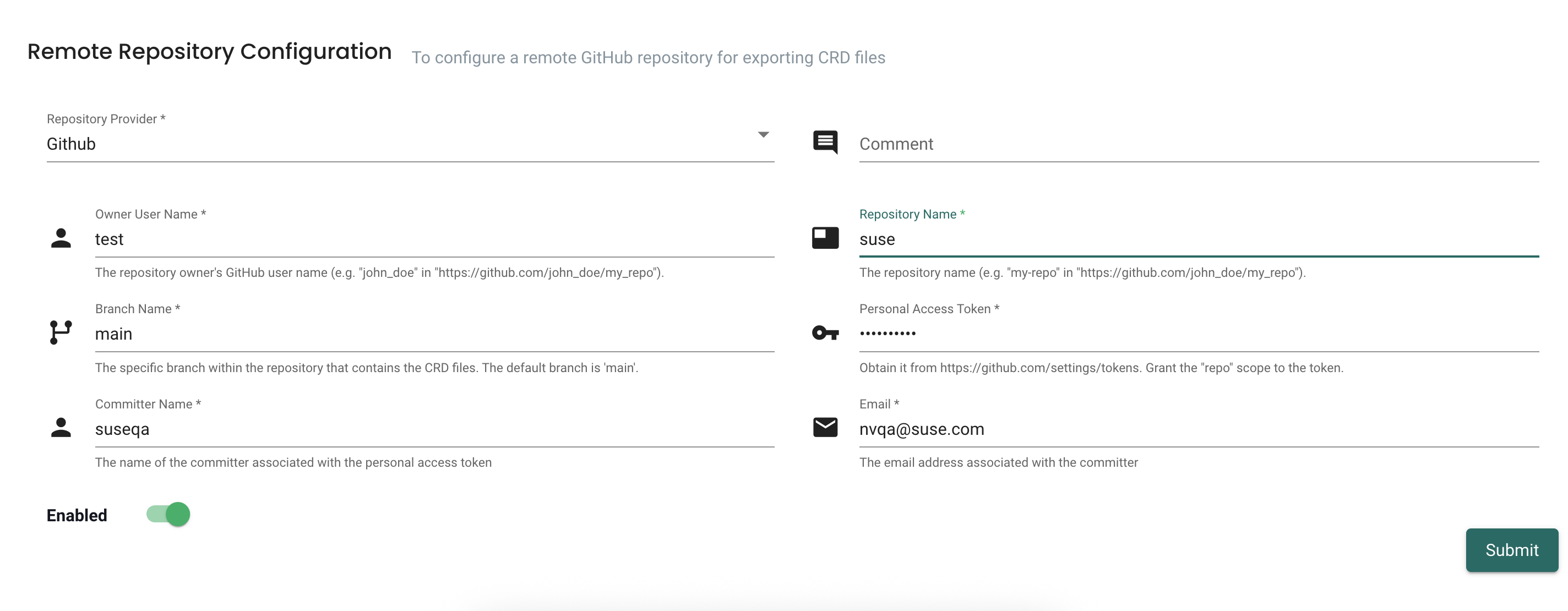This screenshot has height=611, width=1568.
Task: Click the envelope icon beside Email field
Action: (x=825, y=428)
